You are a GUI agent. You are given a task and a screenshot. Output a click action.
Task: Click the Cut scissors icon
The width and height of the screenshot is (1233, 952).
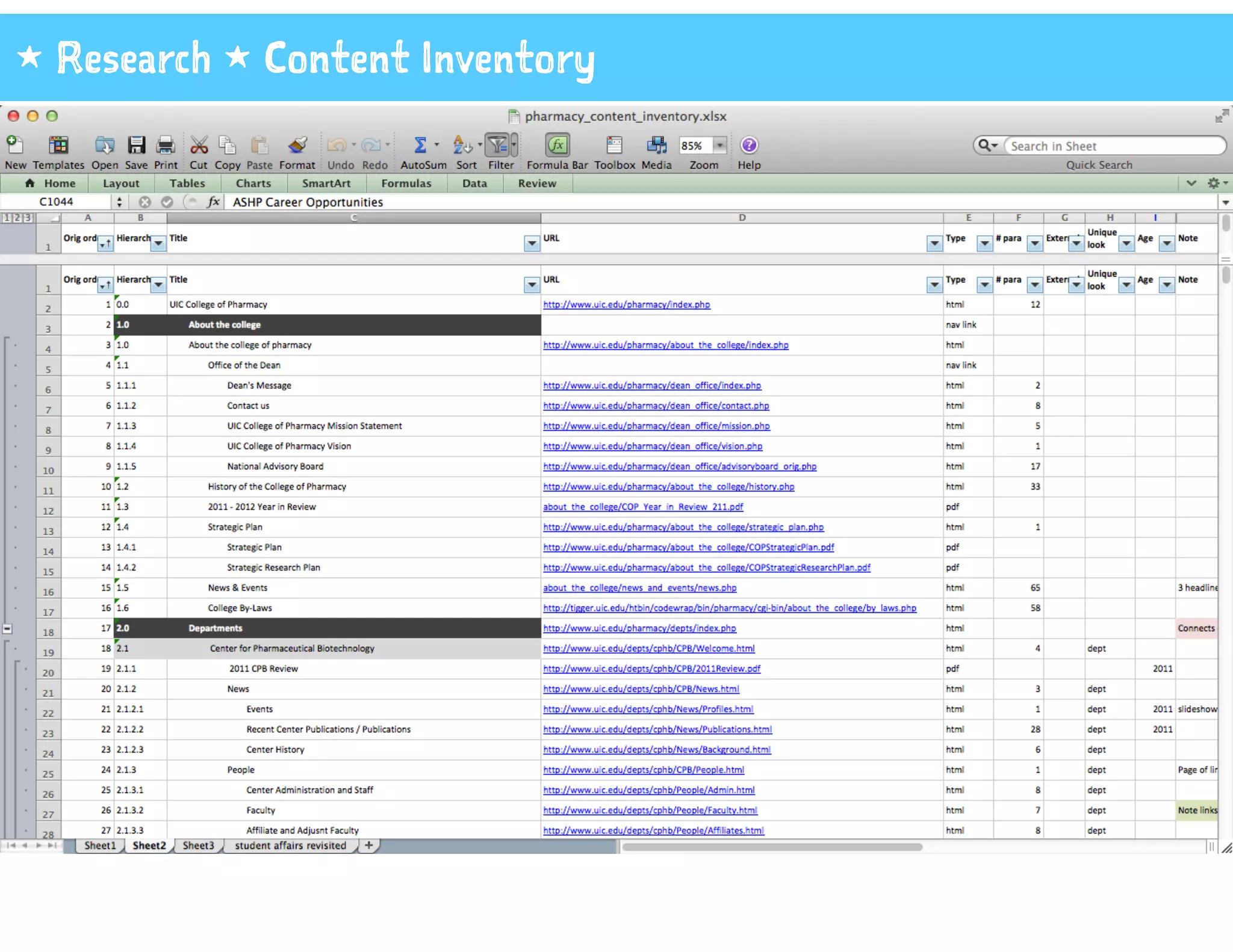tap(199, 145)
